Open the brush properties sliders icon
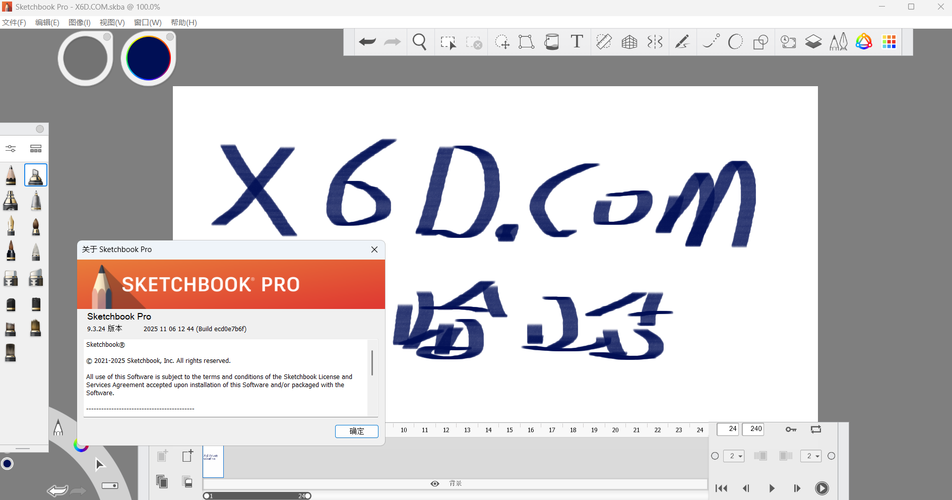 pyautogui.click(x=11, y=149)
